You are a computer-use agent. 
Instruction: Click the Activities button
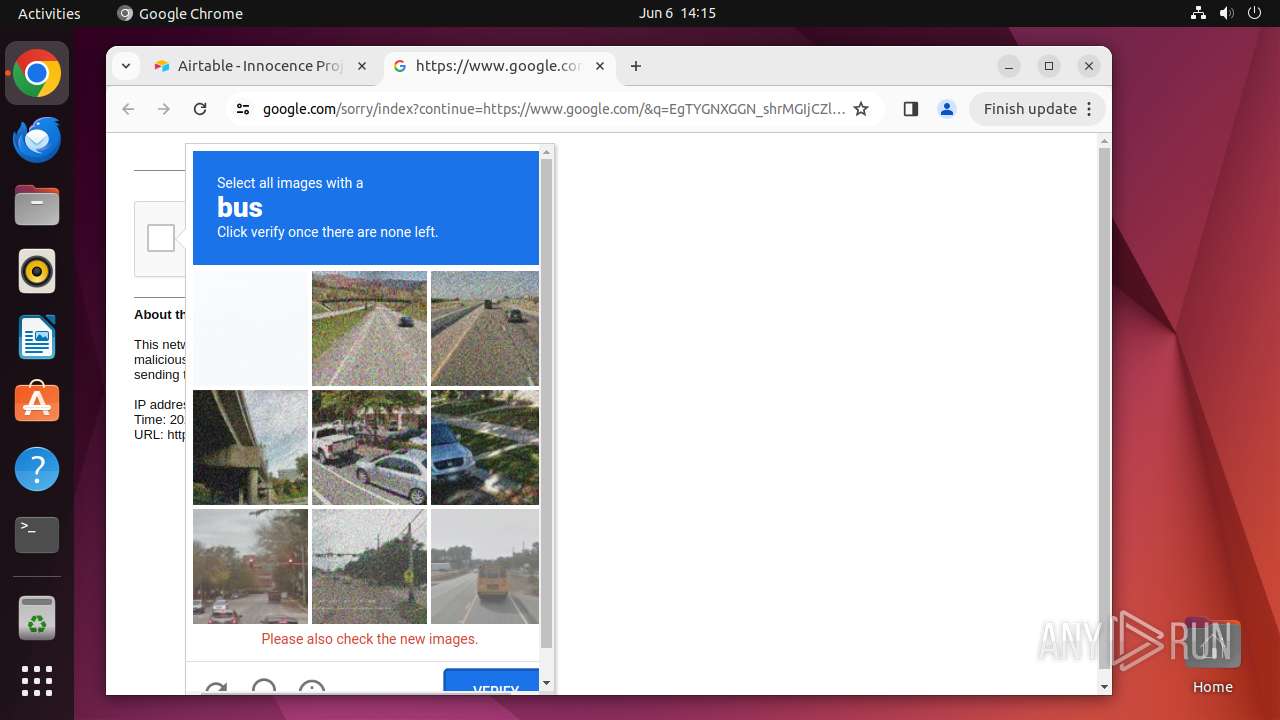pyautogui.click(x=49, y=13)
